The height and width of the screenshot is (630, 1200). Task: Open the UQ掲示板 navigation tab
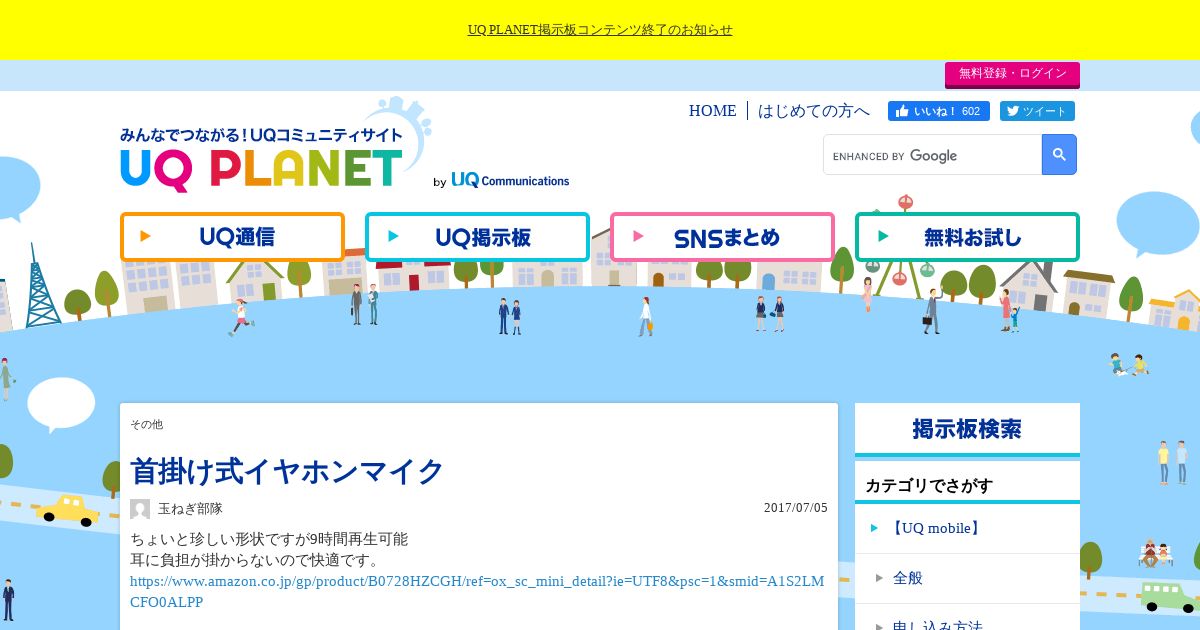477,237
